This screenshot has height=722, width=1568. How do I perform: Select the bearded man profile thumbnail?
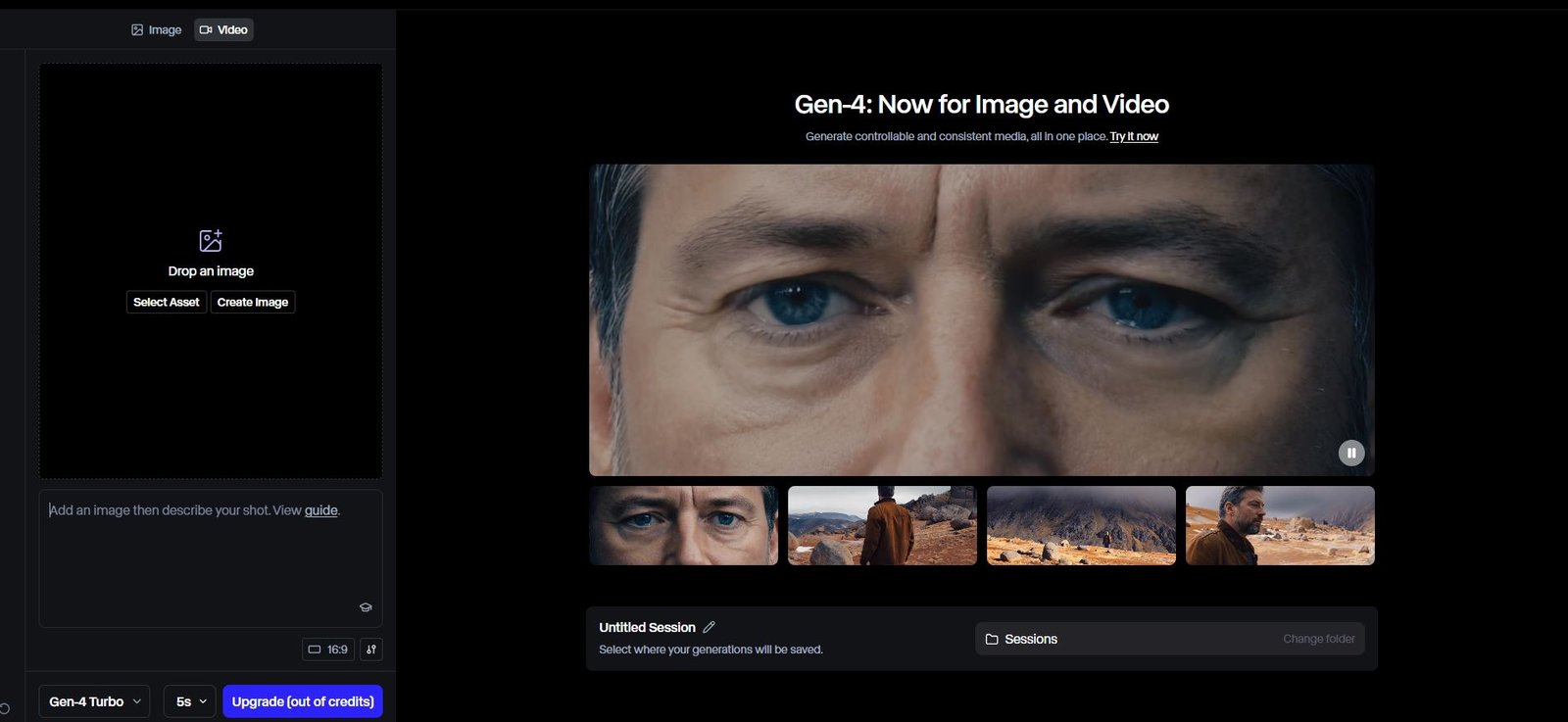[x=1280, y=526]
